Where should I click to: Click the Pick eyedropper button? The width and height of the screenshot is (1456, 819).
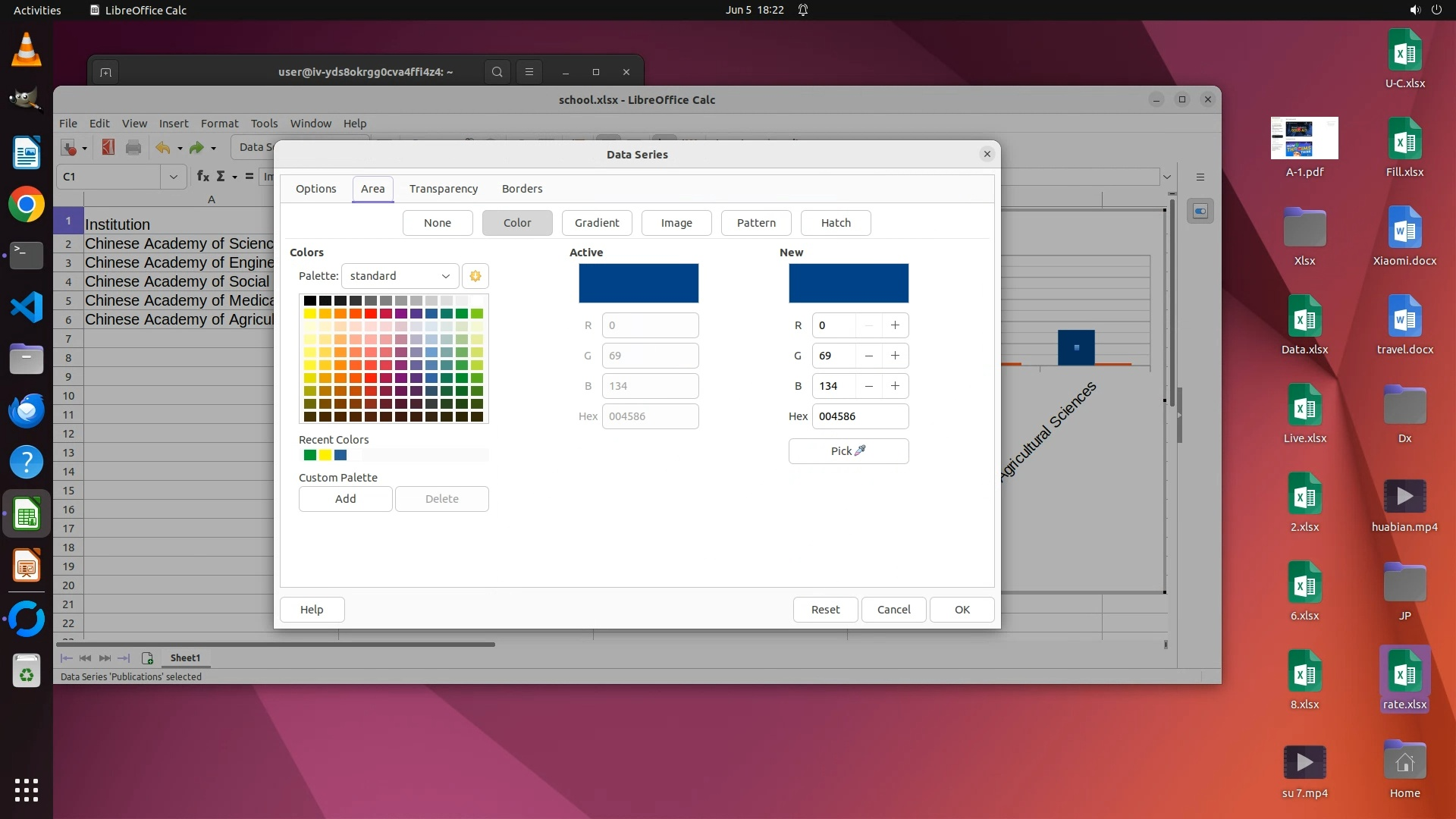pos(848,451)
